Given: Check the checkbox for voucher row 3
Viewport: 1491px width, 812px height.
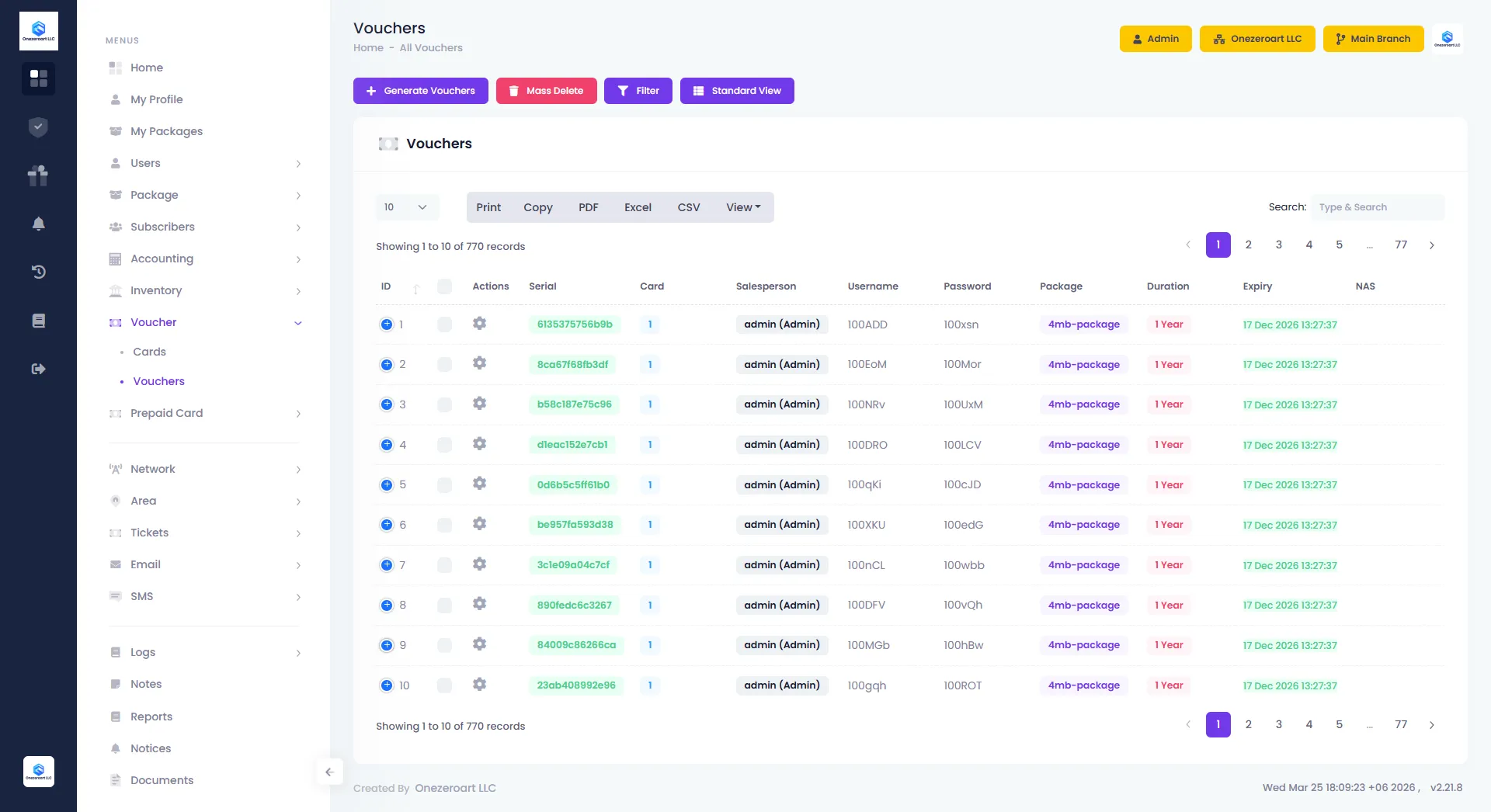Looking at the screenshot, I should coord(444,404).
